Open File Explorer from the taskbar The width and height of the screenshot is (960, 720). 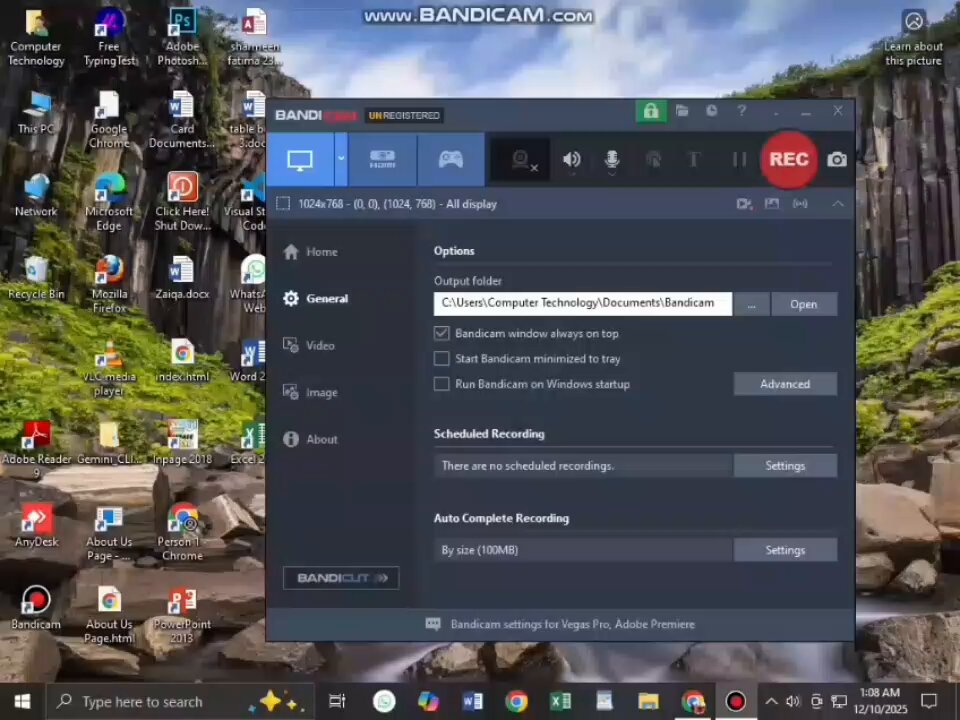pos(648,702)
